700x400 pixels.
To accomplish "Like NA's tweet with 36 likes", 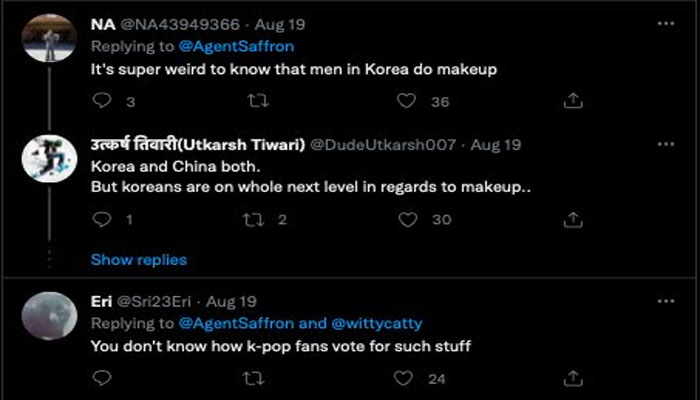I will [406, 101].
